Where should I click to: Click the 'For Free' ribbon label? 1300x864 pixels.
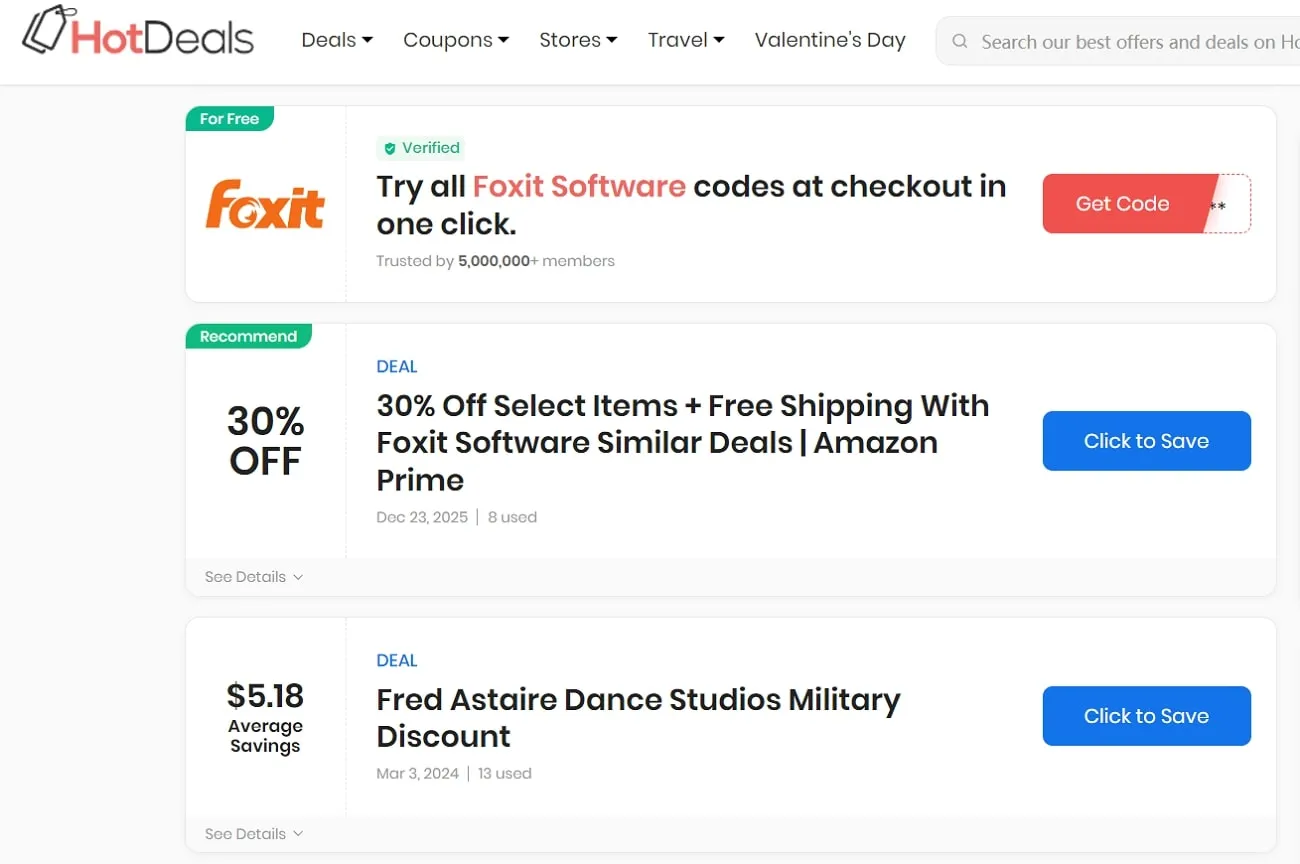coord(229,118)
